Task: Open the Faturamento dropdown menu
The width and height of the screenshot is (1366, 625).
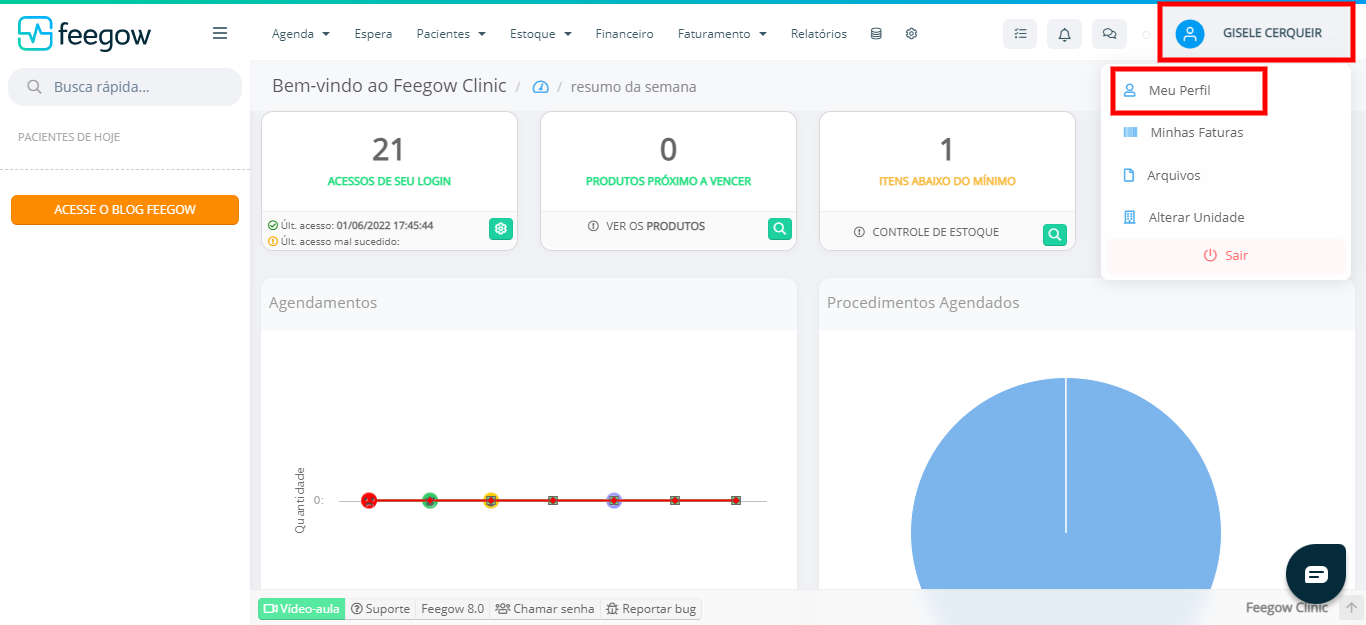Action: 722,34
